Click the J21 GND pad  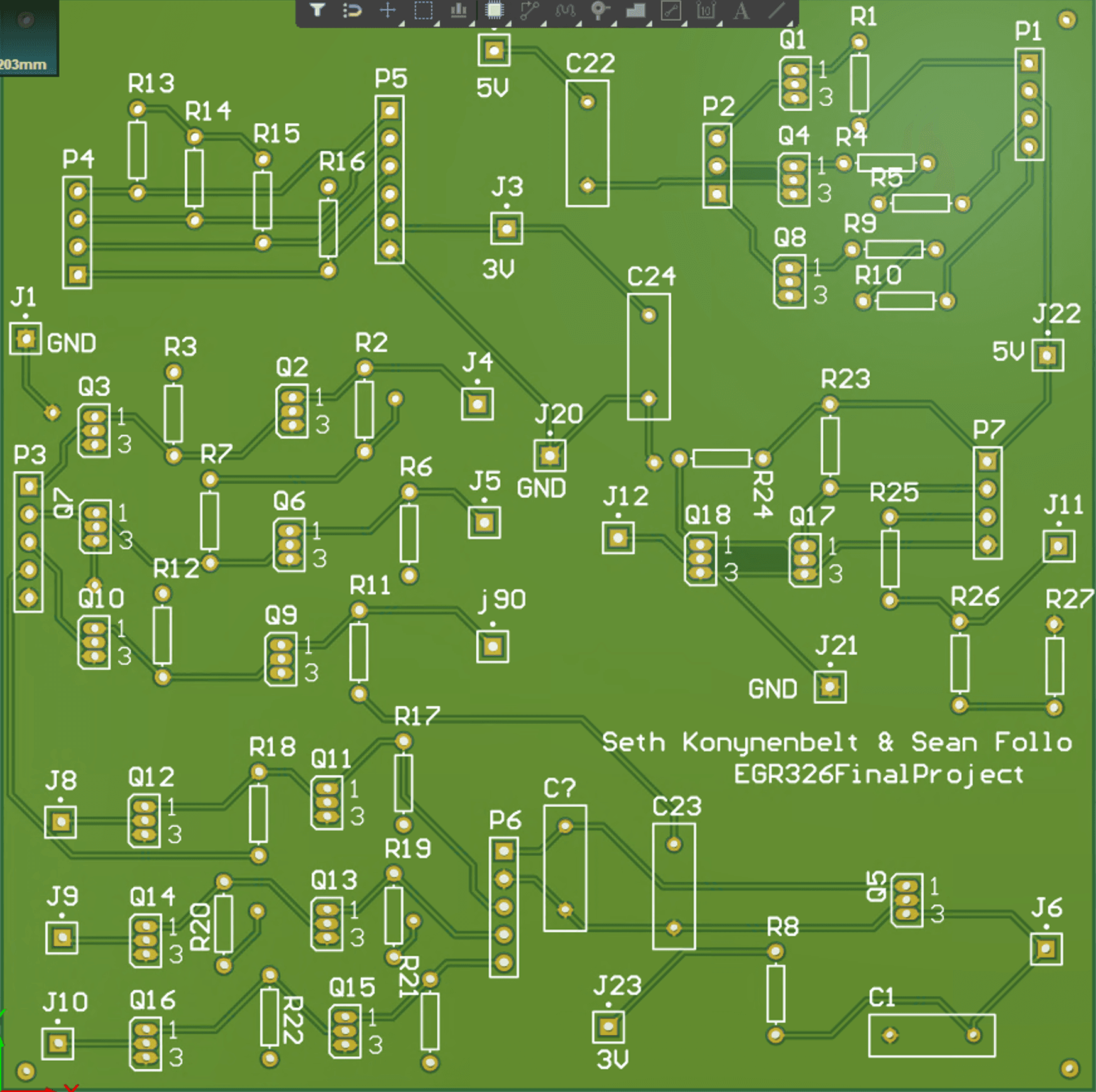831,687
